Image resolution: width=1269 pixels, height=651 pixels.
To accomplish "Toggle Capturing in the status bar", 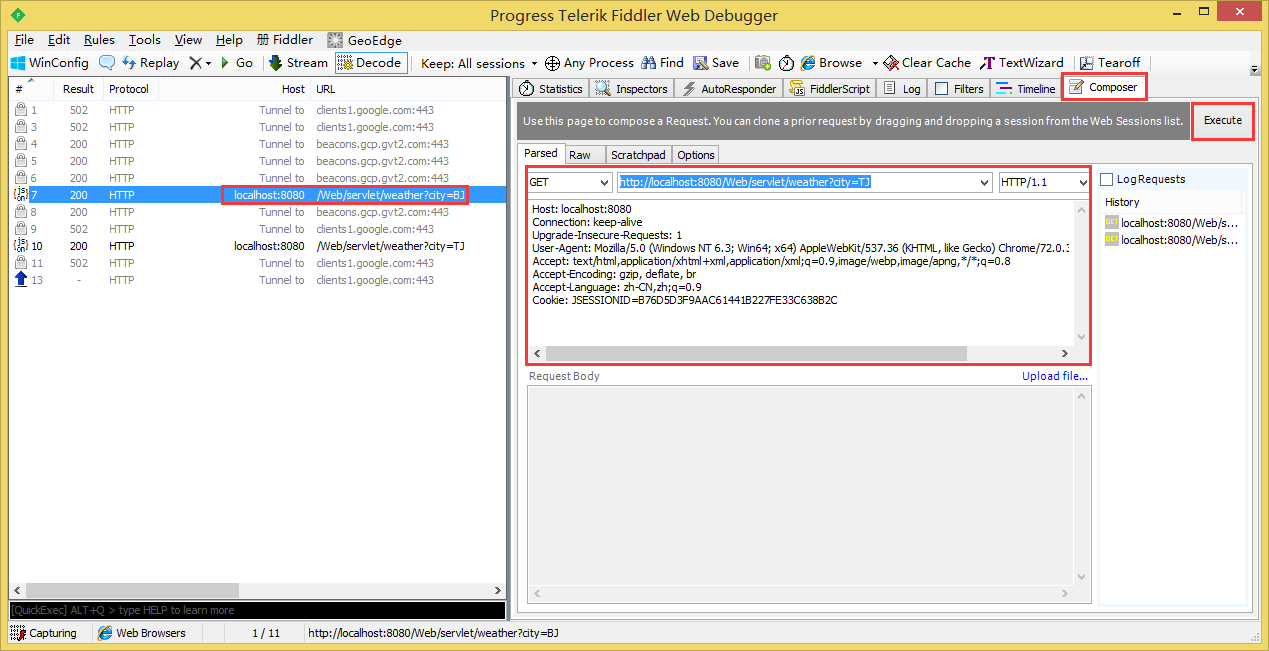I will pos(44,633).
